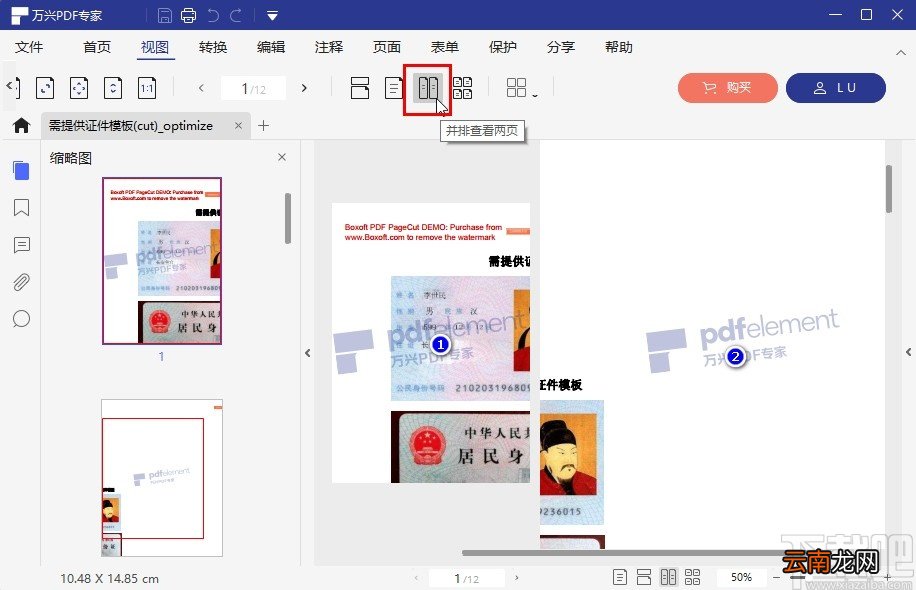Add a new tab with plus

coord(263,126)
